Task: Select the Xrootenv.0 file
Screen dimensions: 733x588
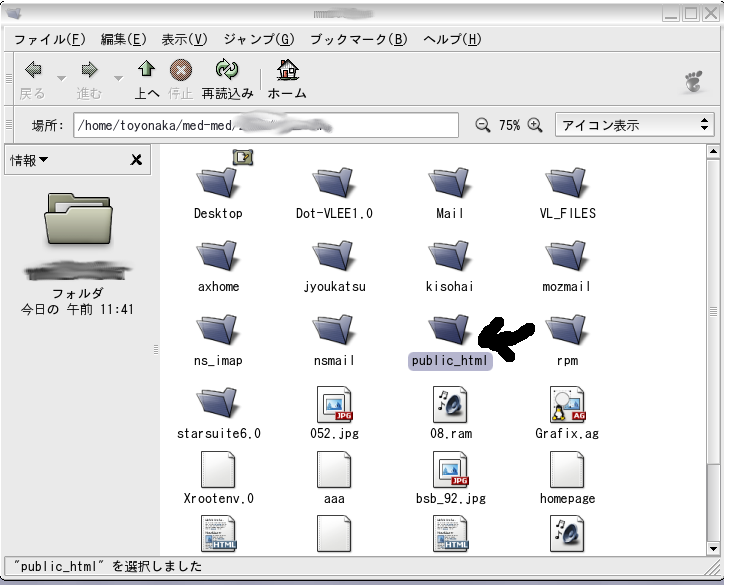Action: [x=218, y=470]
